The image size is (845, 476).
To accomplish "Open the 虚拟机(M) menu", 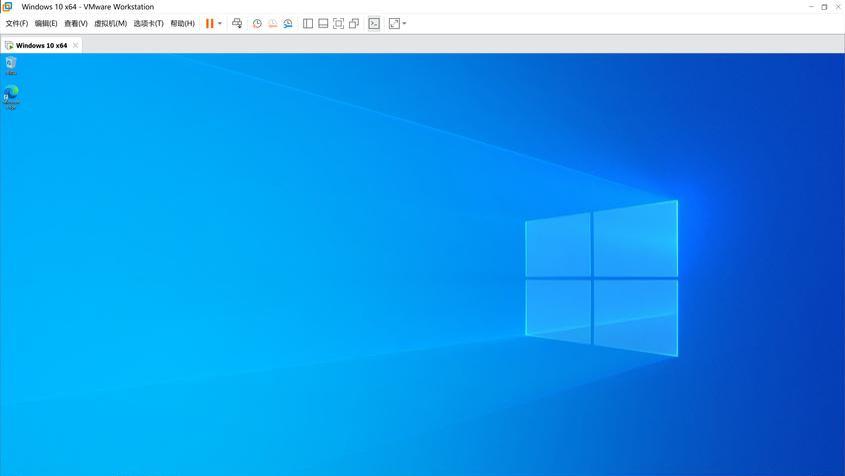I will click(110, 24).
